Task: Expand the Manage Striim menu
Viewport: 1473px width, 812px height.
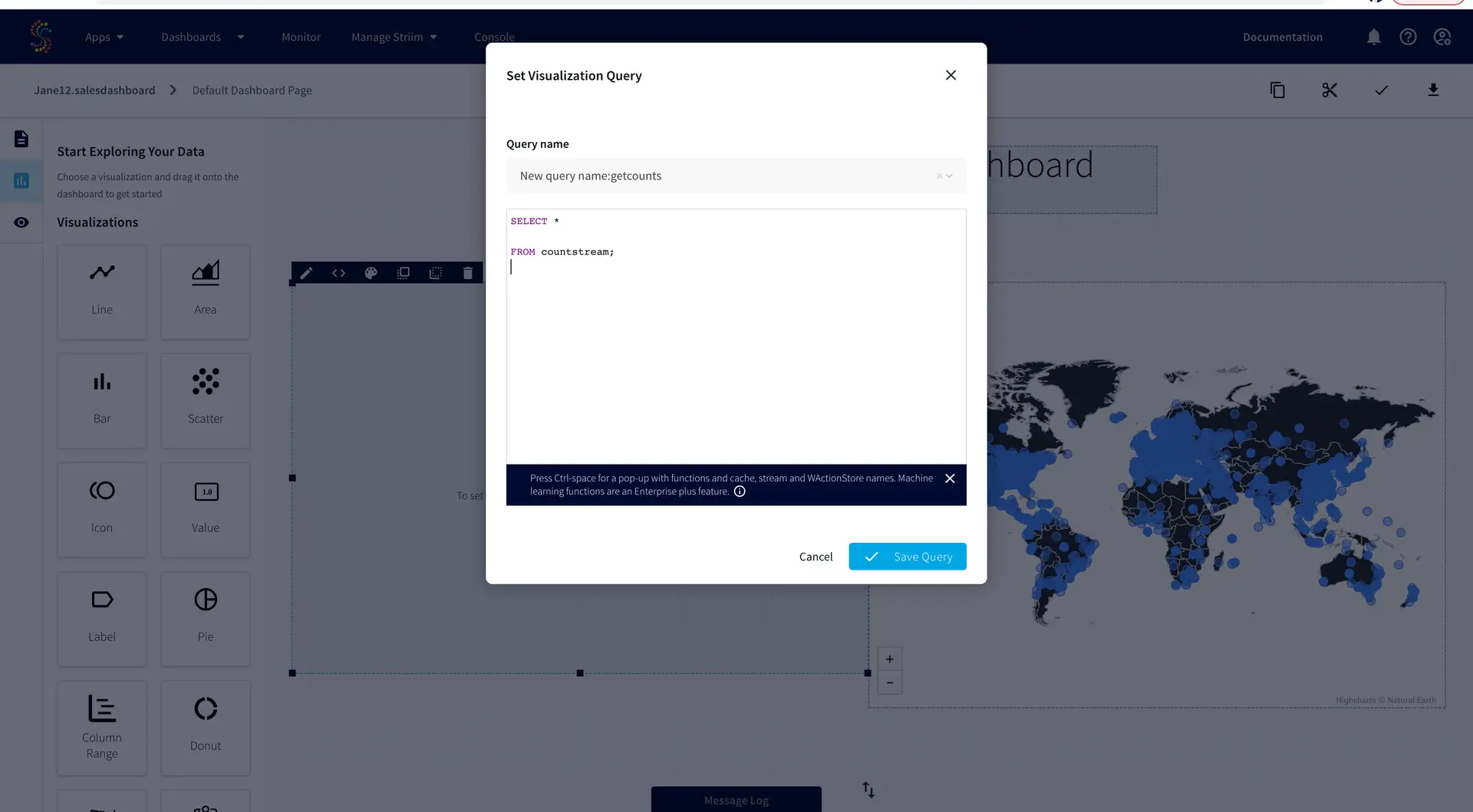Action: (x=394, y=37)
